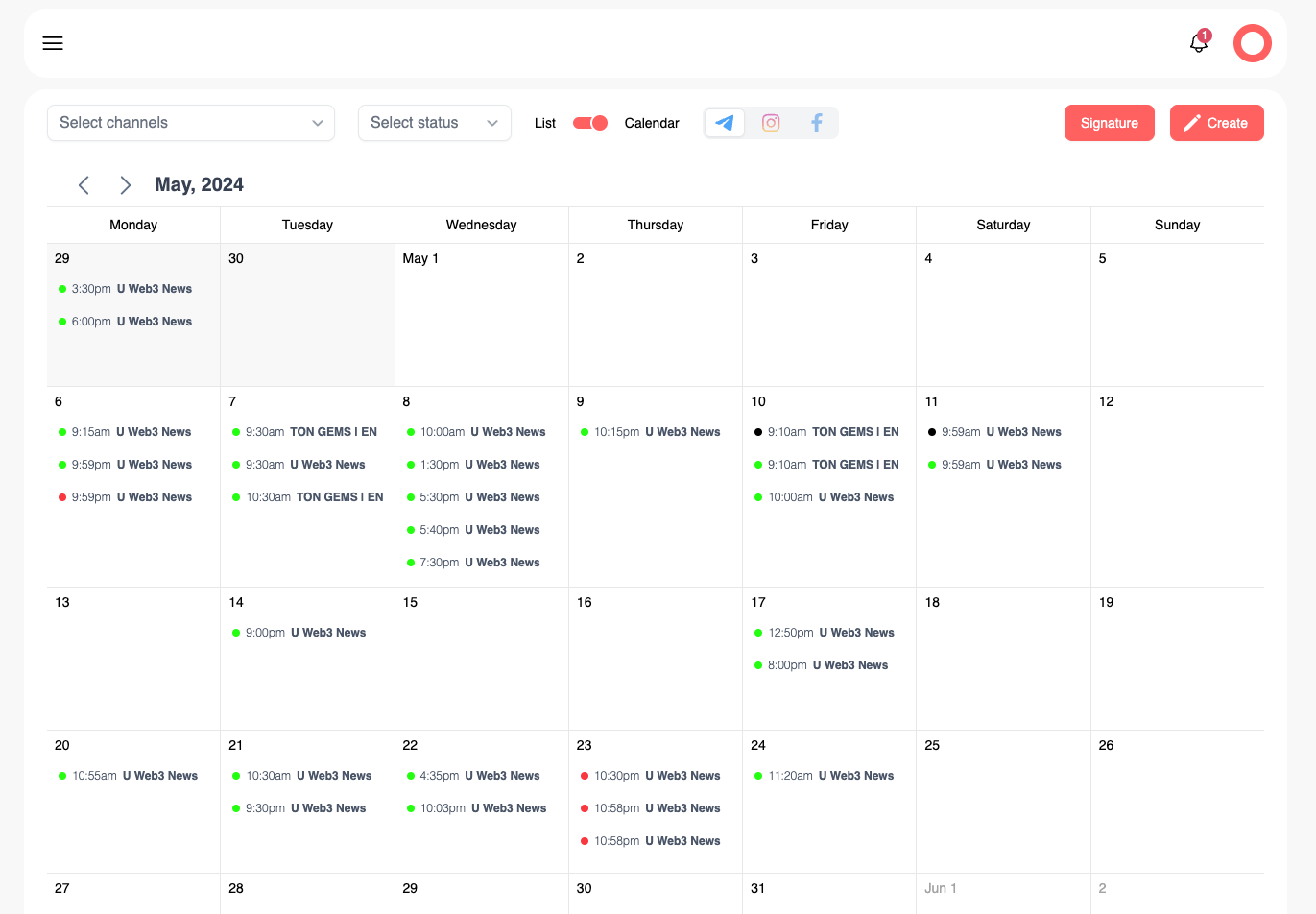Viewport: 1316px width, 914px height.
Task: Click the Create button
Action: [1216, 123]
